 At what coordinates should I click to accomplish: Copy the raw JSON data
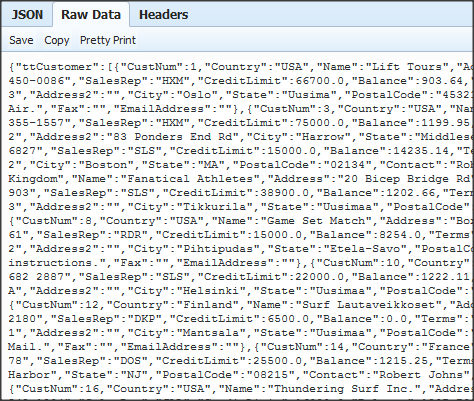[57, 40]
